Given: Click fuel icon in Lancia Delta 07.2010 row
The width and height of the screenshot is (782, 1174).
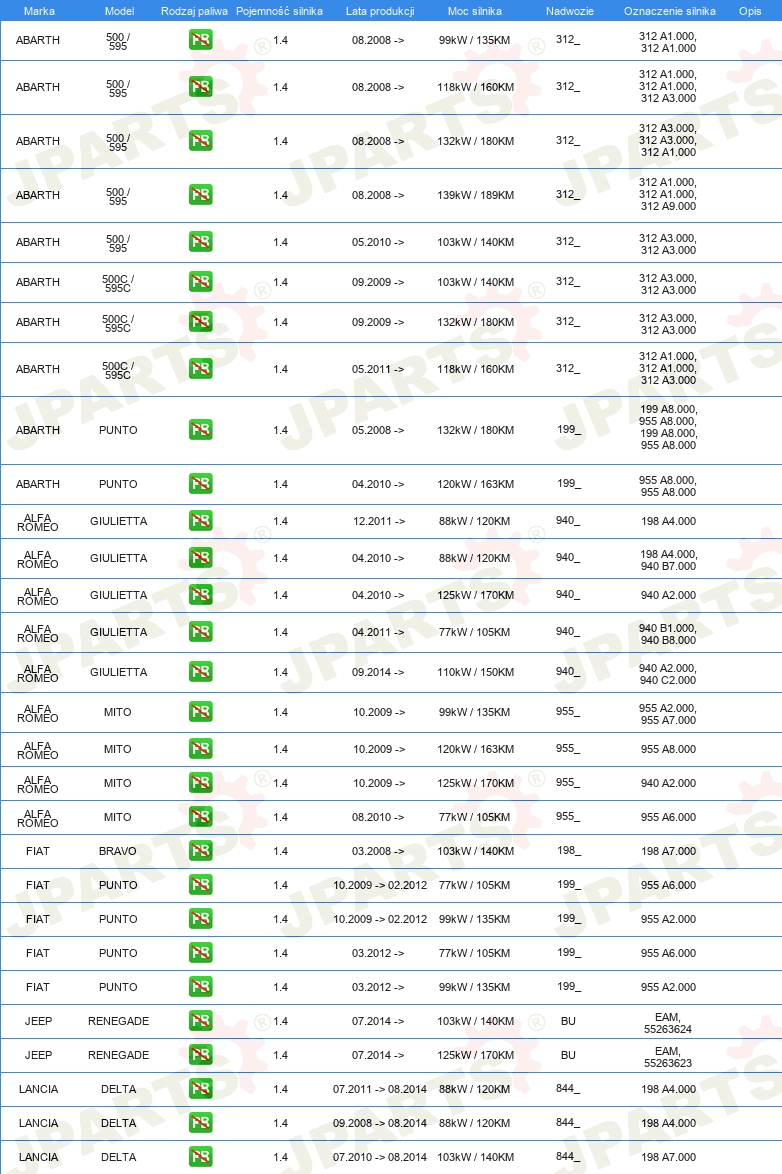Looking at the screenshot, I should click(200, 1157).
